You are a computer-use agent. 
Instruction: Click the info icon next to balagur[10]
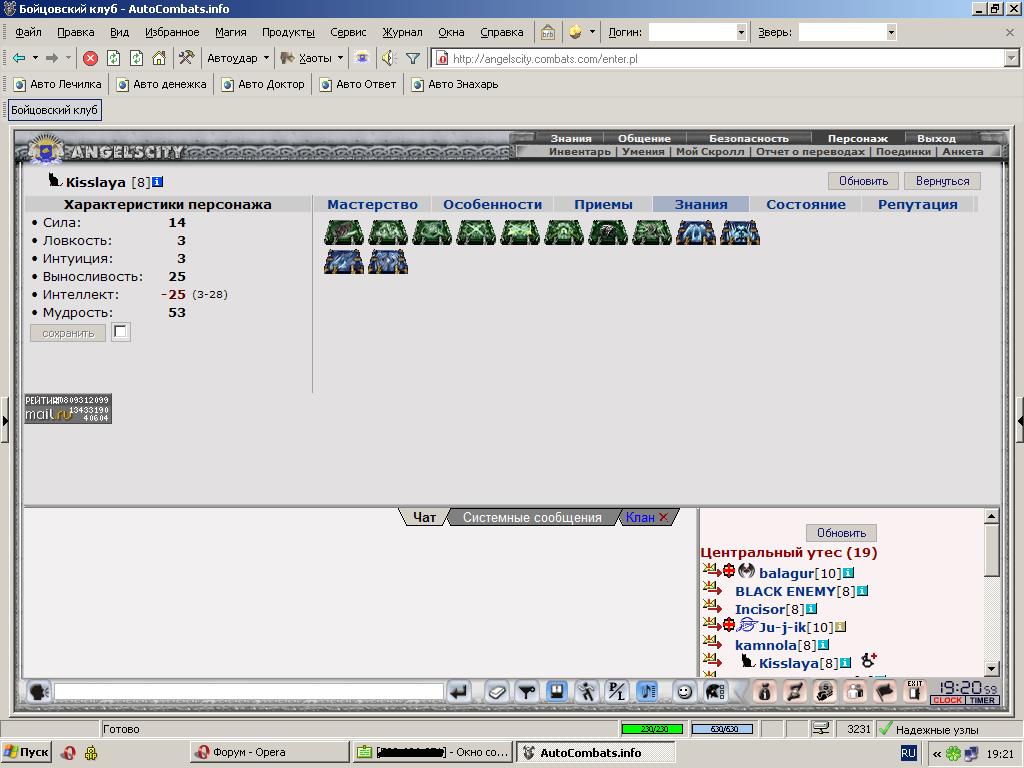pos(848,573)
